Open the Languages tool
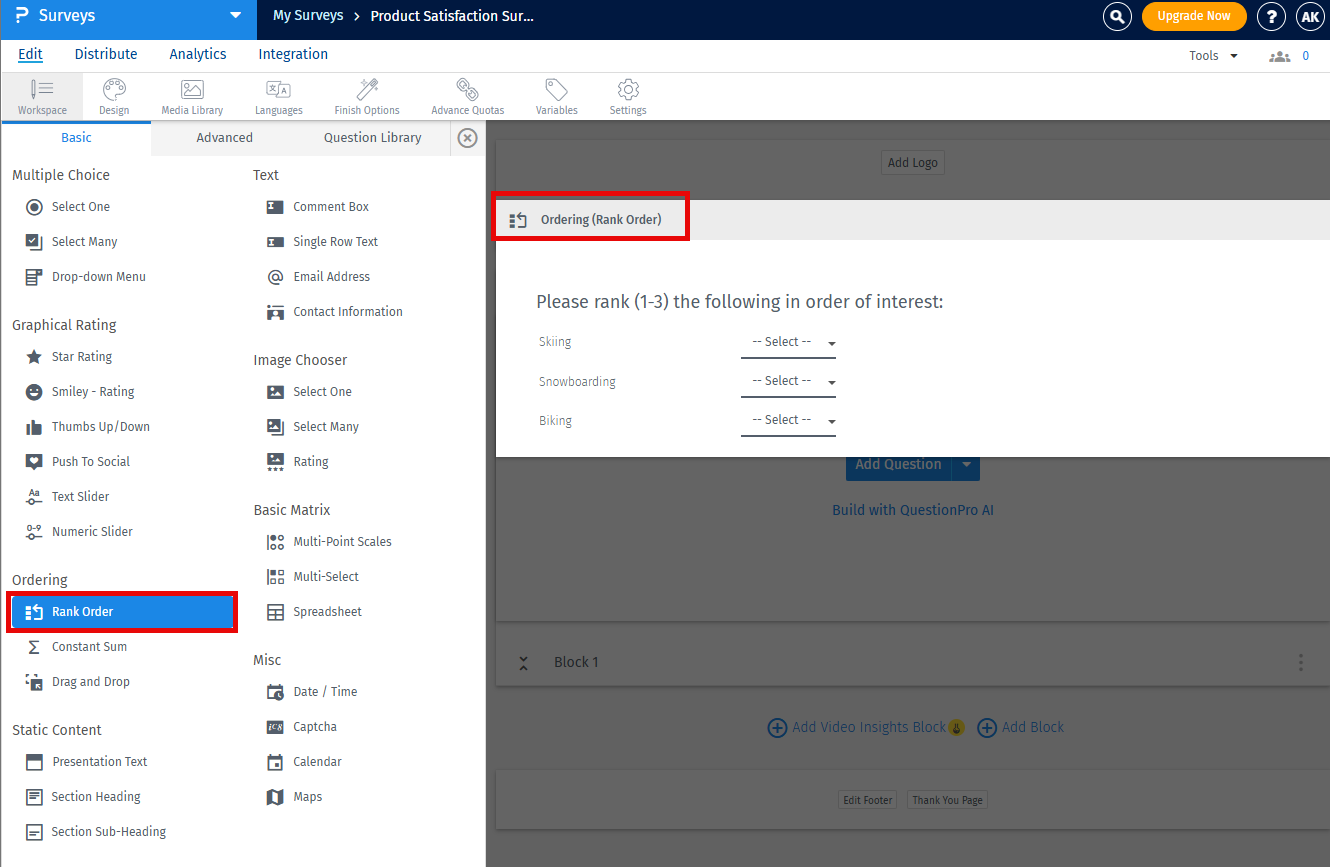This screenshot has width=1330, height=867. (x=279, y=97)
